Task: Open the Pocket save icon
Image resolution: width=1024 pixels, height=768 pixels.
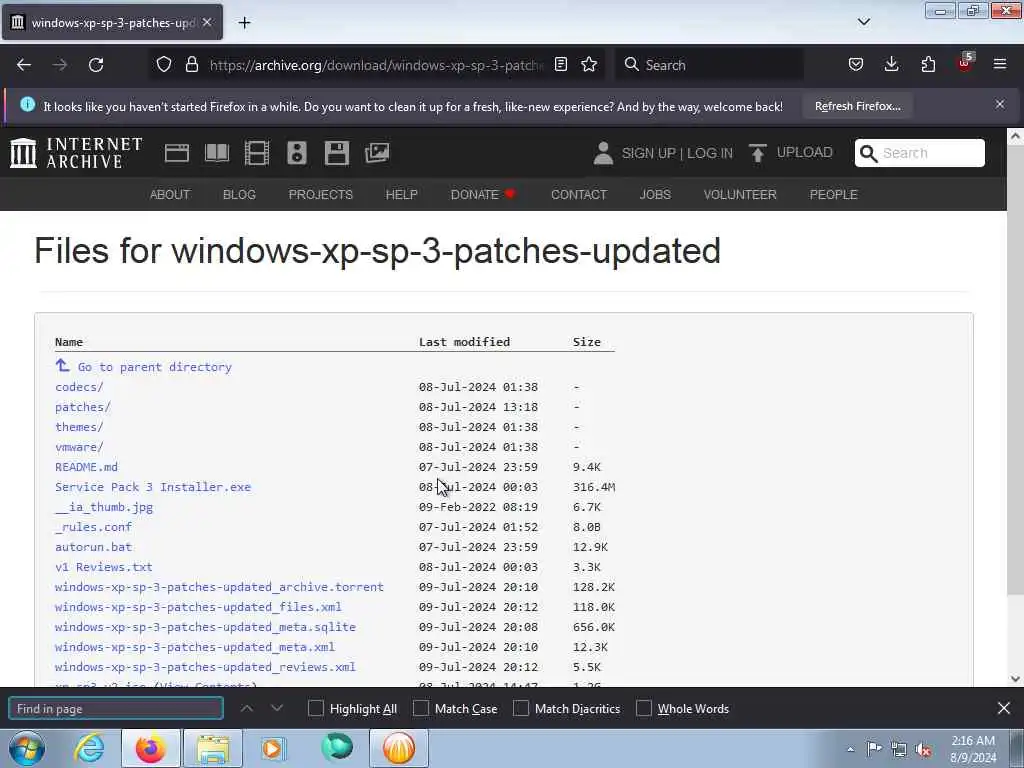Action: [856, 65]
